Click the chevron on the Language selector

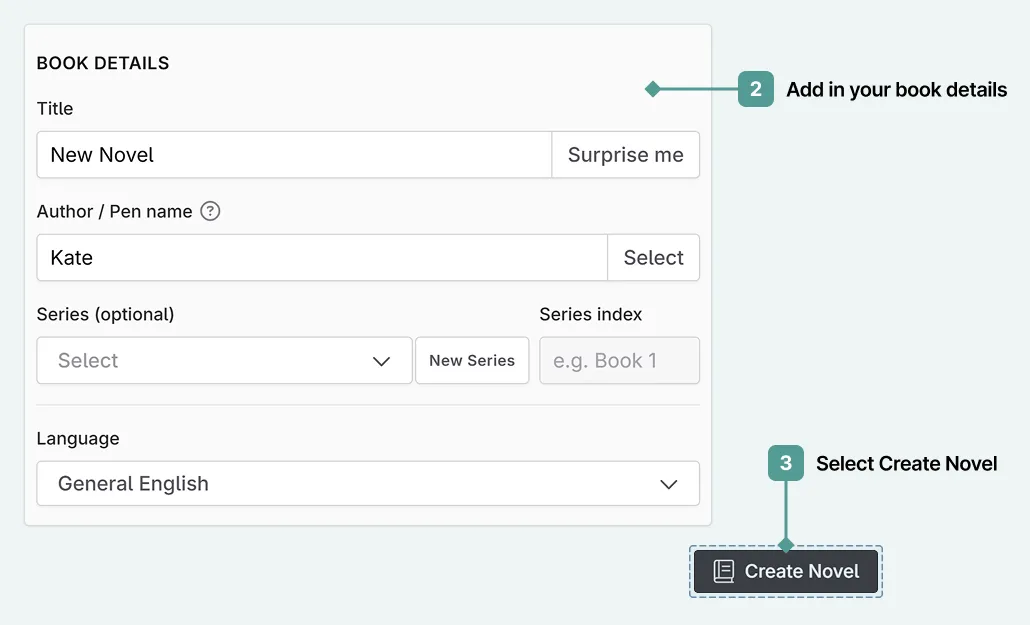[x=668, y=483]
